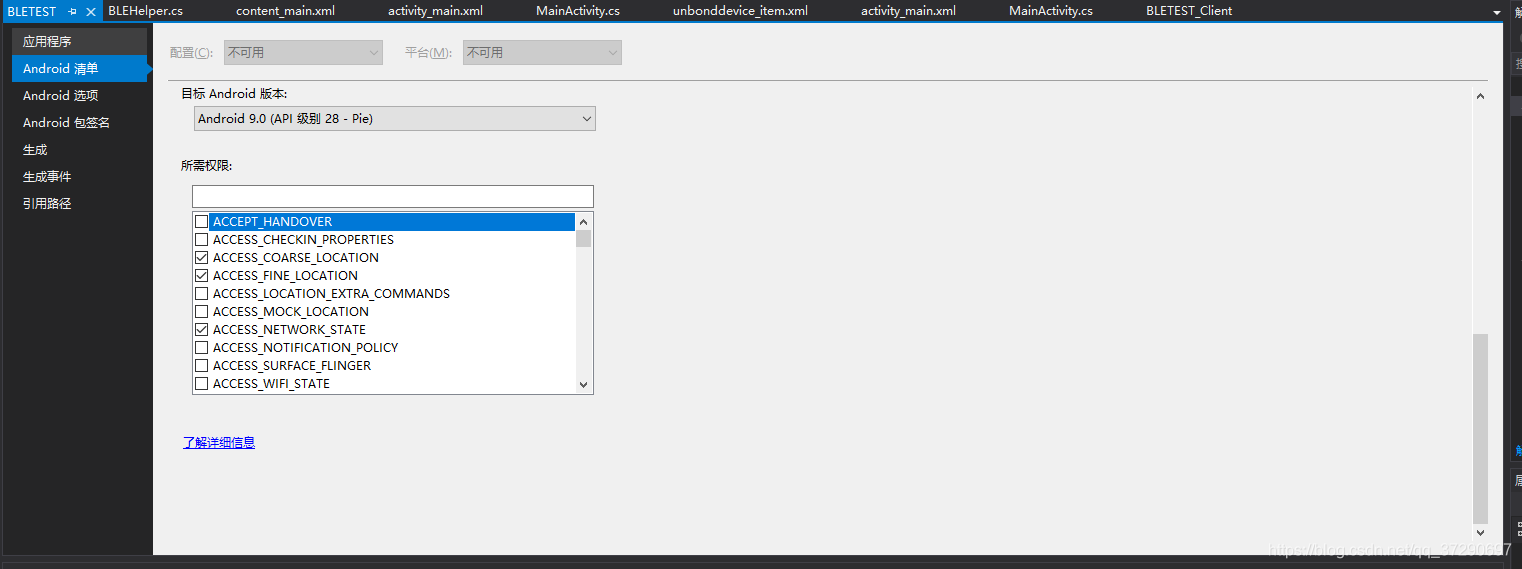Open the content_main.xml tab
The image size is (1522, 569).
click(x=285, y=11)
